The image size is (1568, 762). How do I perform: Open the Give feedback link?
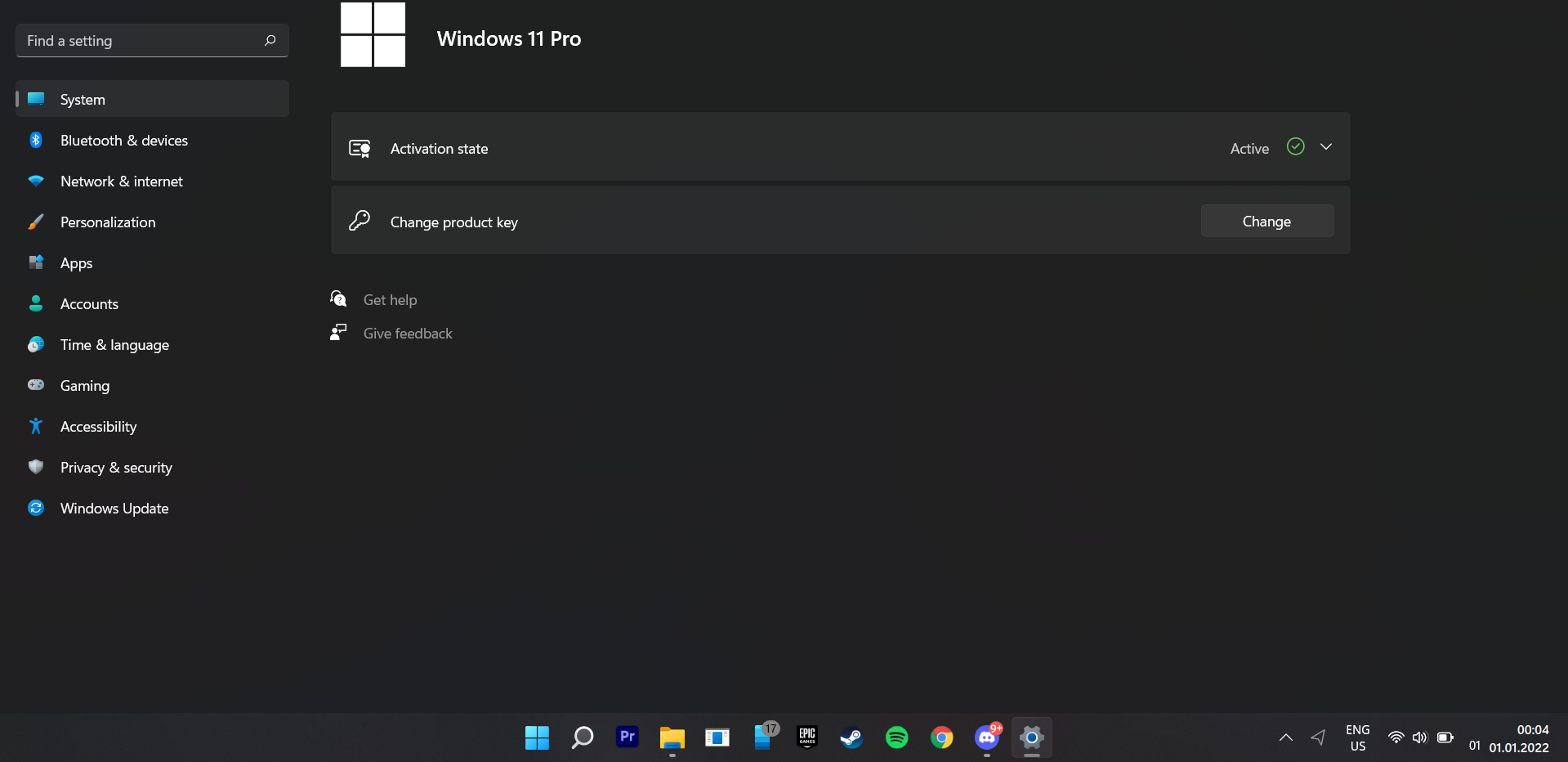[408, 334]
